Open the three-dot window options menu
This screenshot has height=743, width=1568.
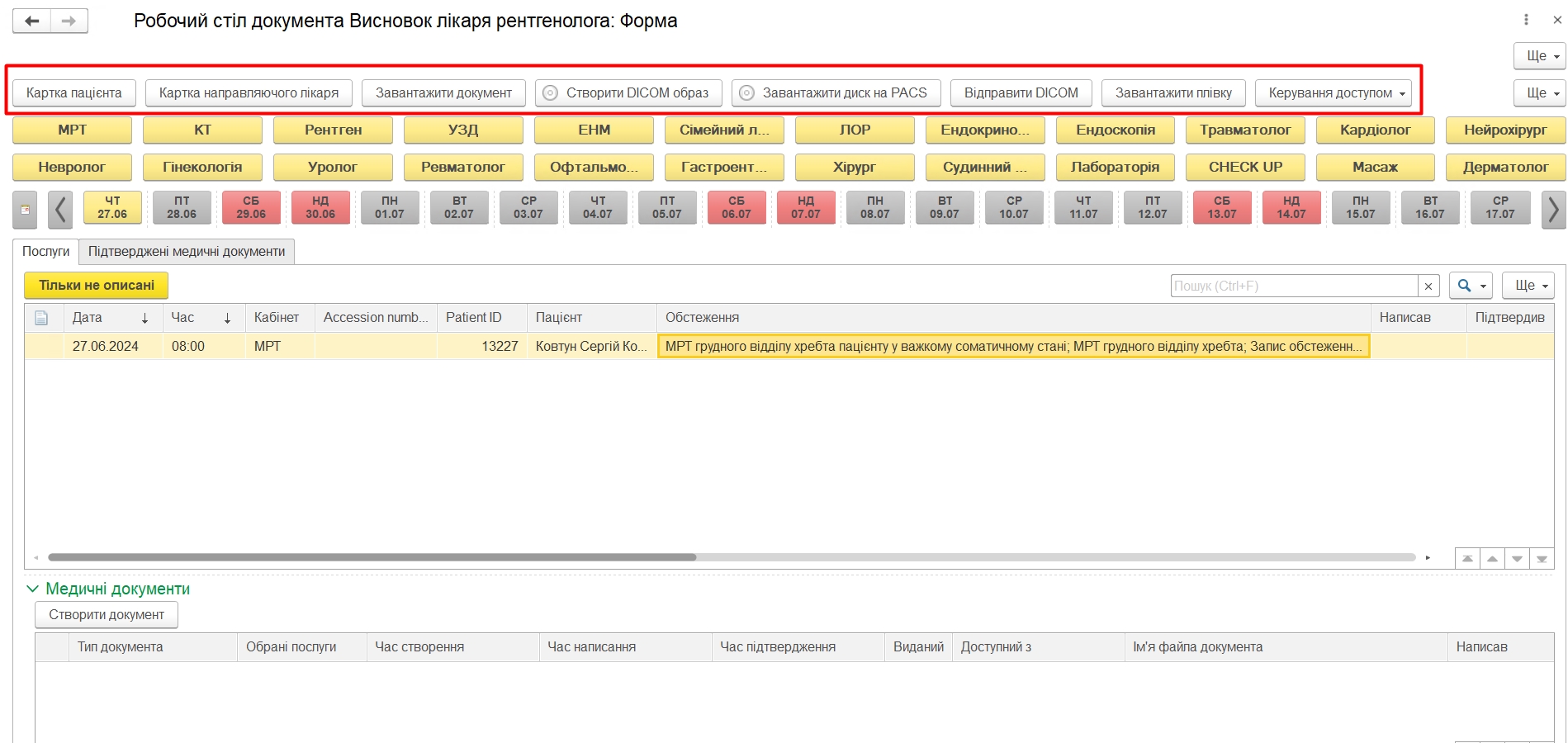coord(1526,20)
